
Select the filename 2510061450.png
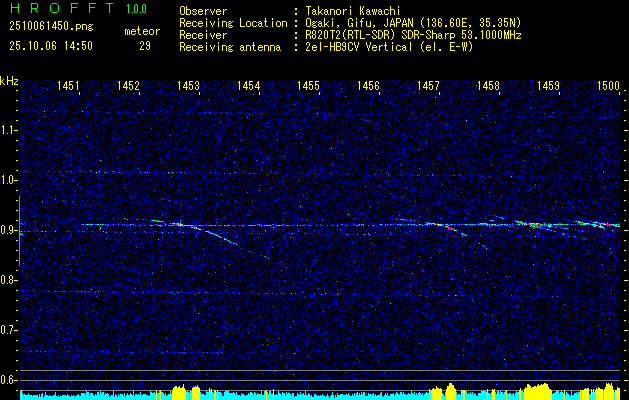point(51,27)
